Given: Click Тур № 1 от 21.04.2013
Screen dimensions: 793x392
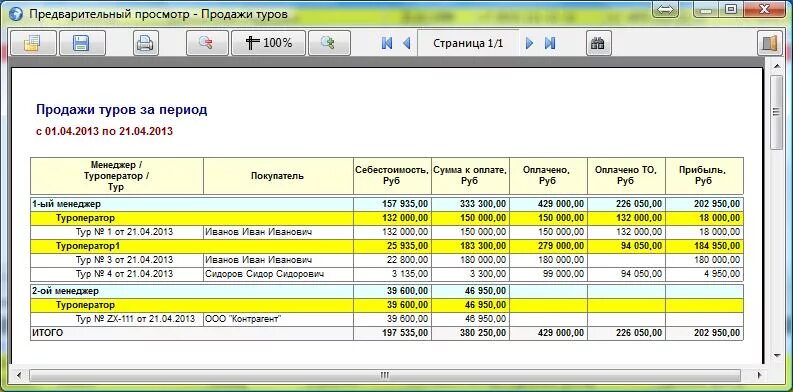Looking at the screenshot, I should (x=124, y=232).
